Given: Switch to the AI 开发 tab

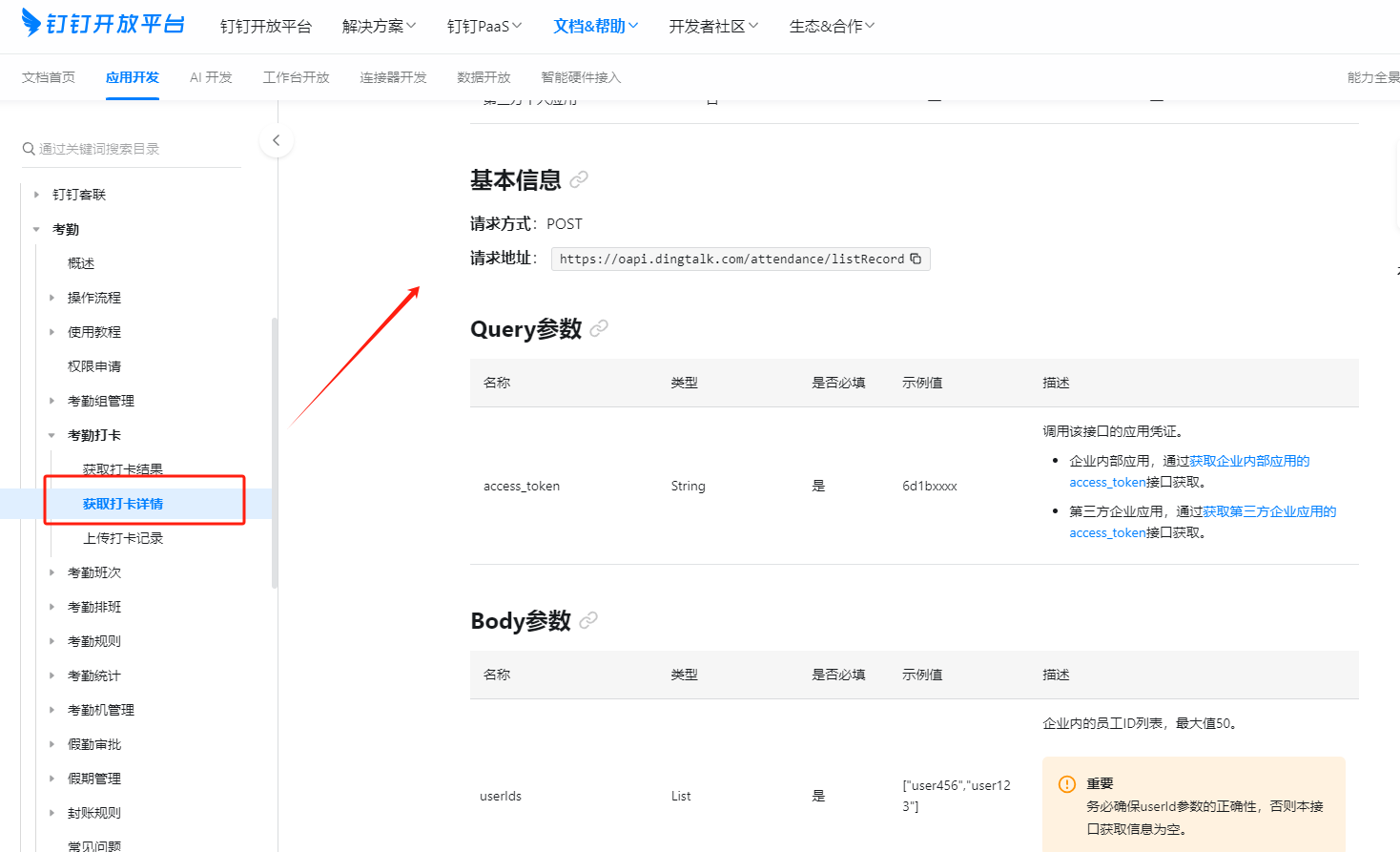Looking at the screenshot, I should pos(211,77).
